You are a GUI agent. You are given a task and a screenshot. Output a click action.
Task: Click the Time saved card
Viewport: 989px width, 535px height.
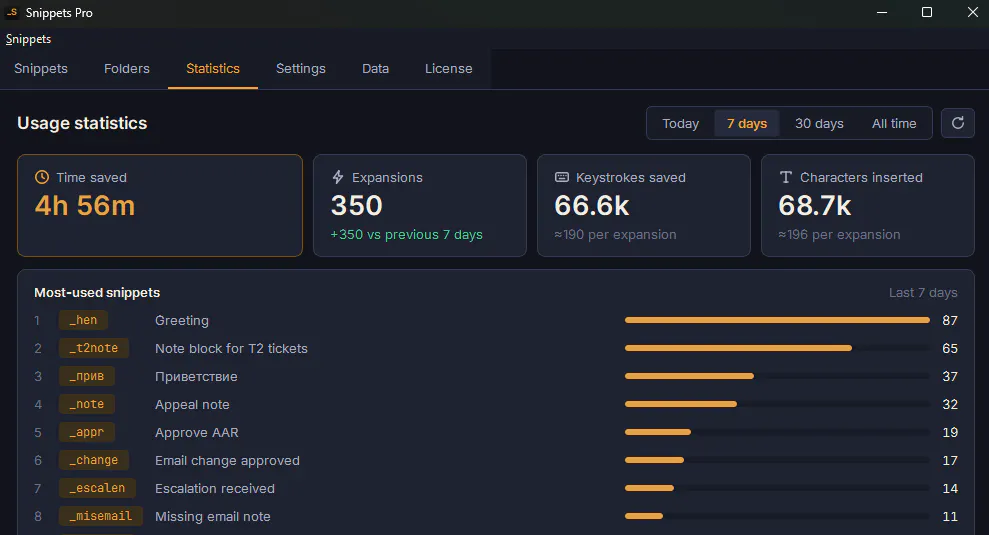(x=160, y=206)
